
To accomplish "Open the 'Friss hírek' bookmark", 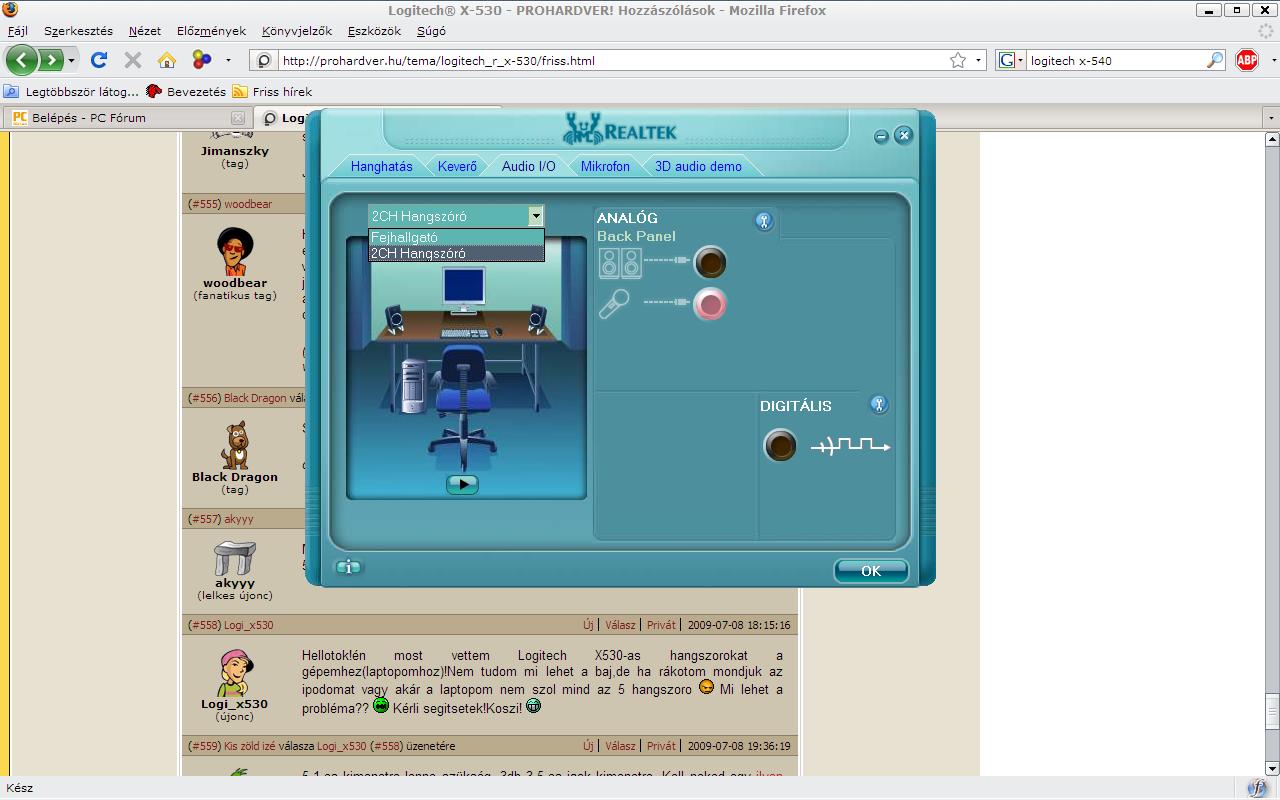I will click(x=273, y=91).
